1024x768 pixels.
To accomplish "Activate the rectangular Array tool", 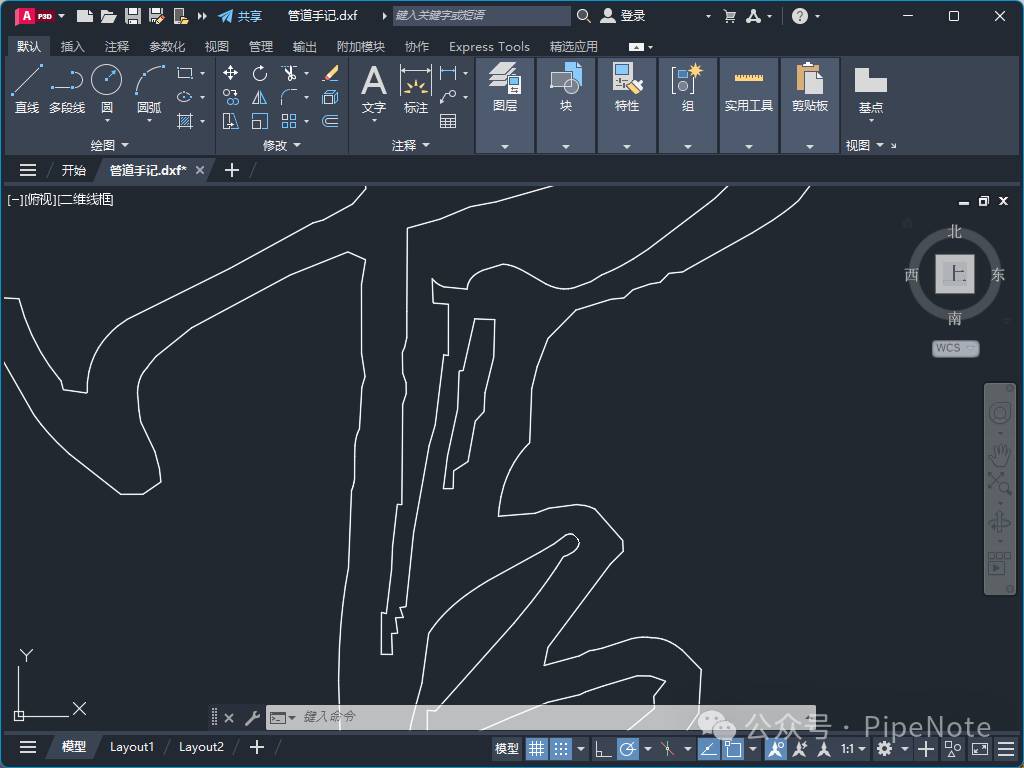I will pos(289,121).
